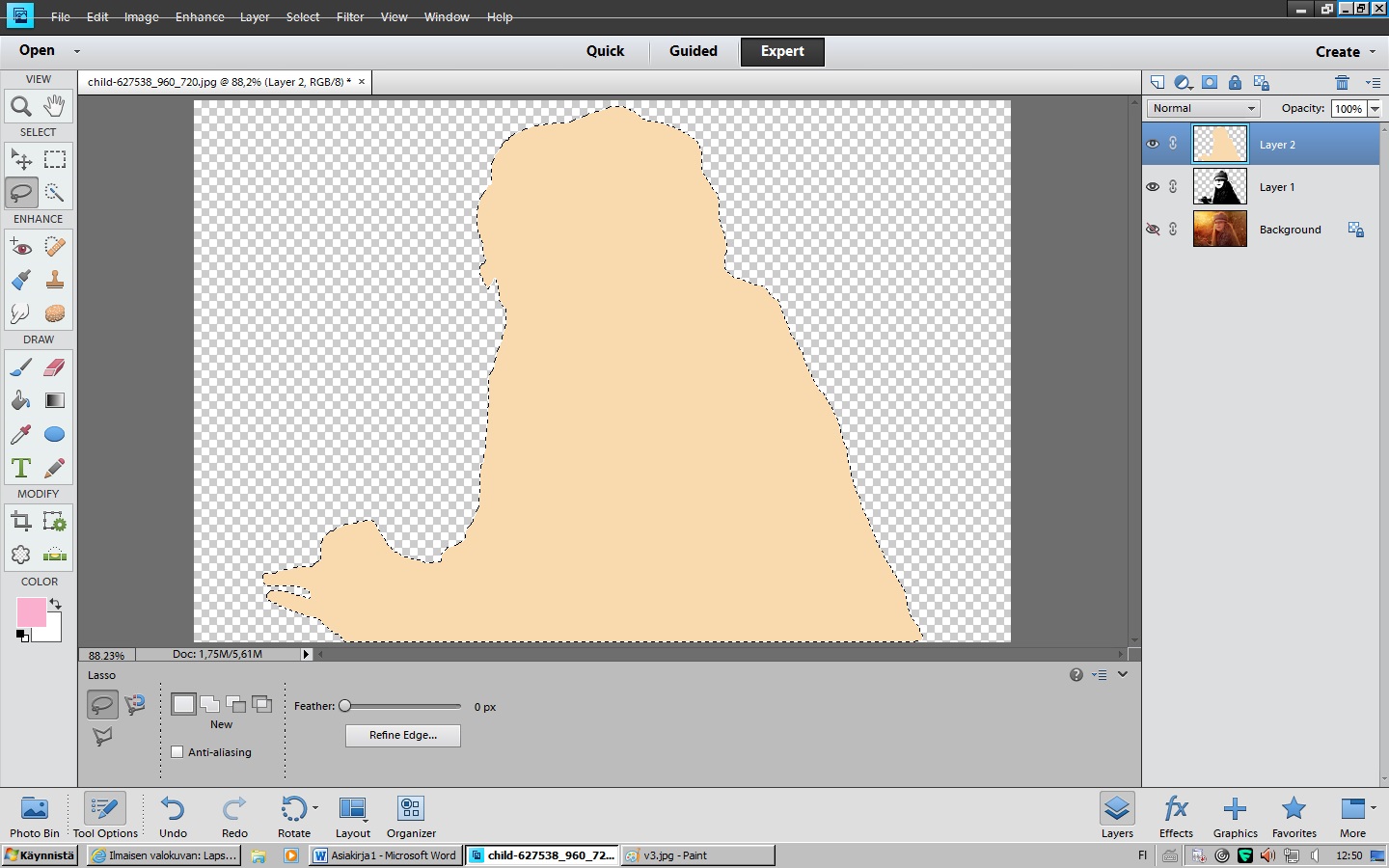The image size is (1389, 868).
Task: Pick the Rectangular Marquee tool
Action: coord(55,159)
